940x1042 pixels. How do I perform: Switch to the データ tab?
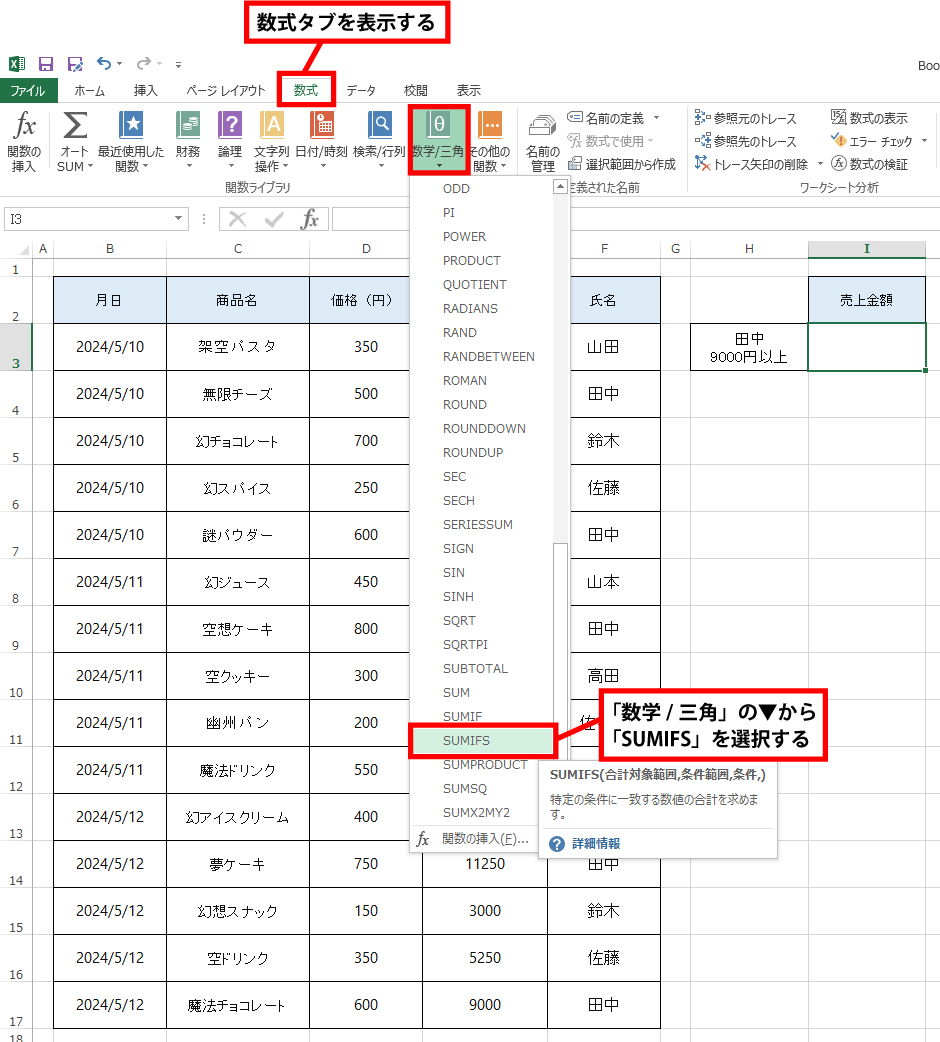pyautogui.click(x=361, y=90)
